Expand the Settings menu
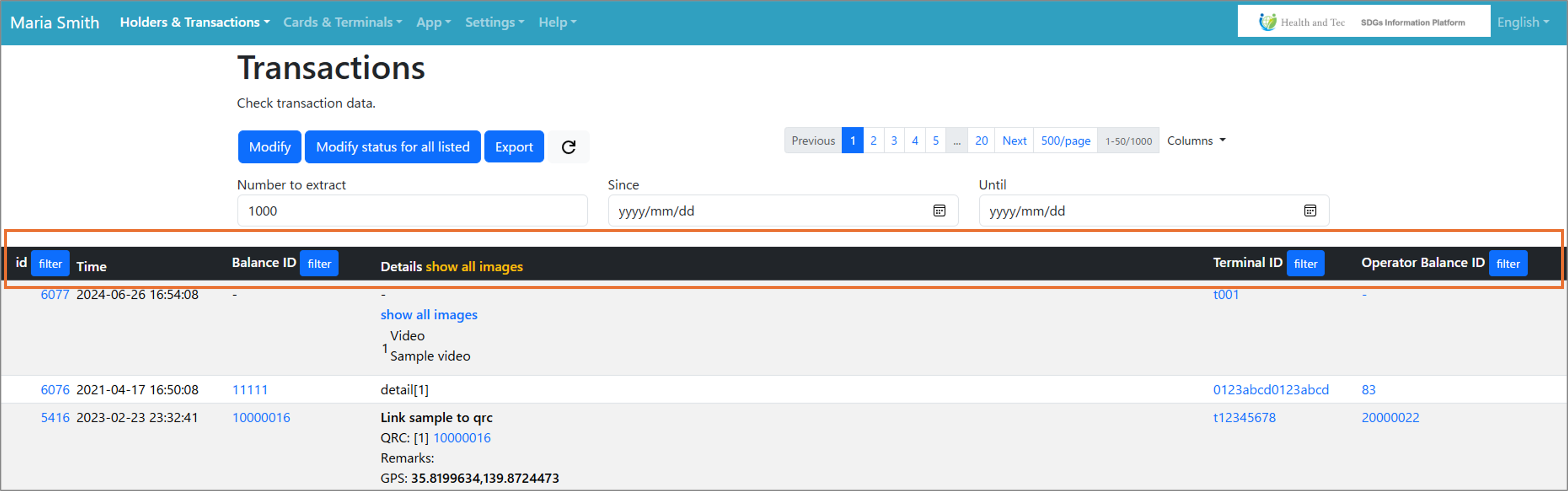Viewport: 1568px width, 491px height. [x=494, y=22]
